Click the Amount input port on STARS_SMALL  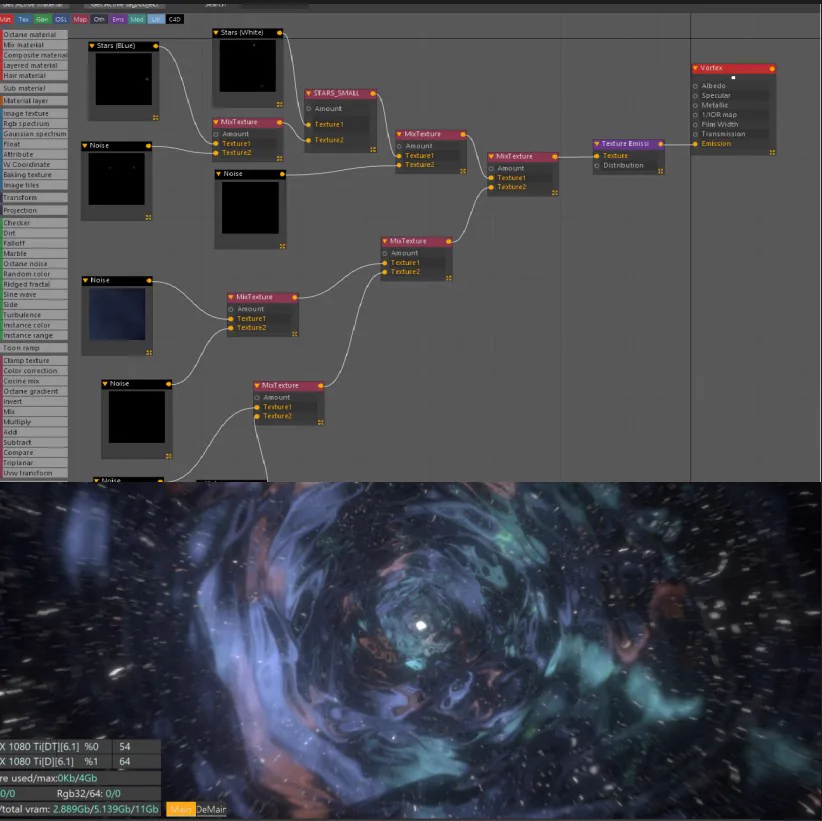[x=308, y=109]
